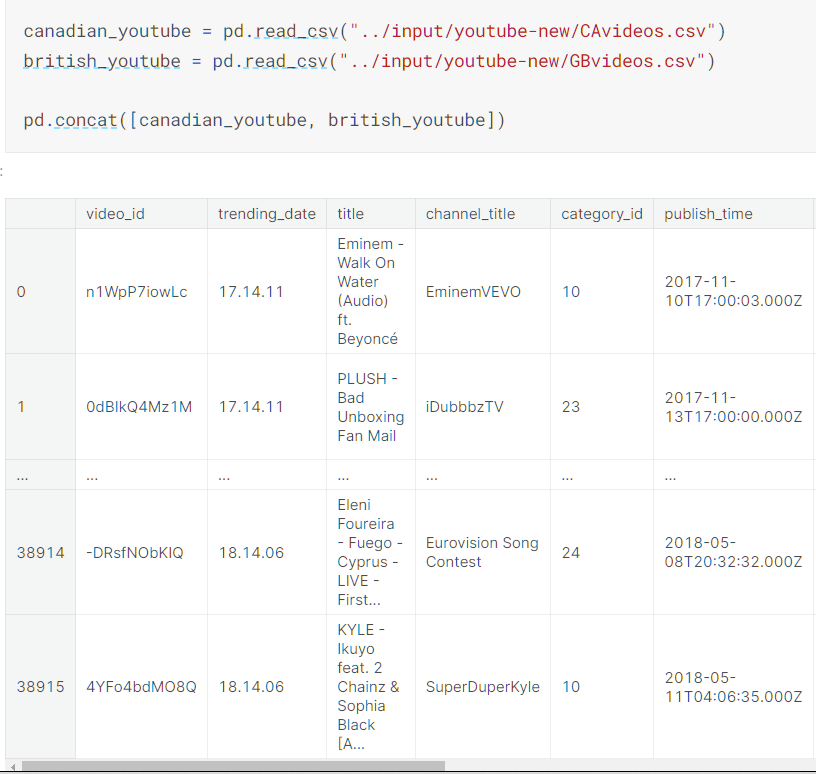Click the pd.concat line in the code cell
The image size is (816, 774).
264,121
